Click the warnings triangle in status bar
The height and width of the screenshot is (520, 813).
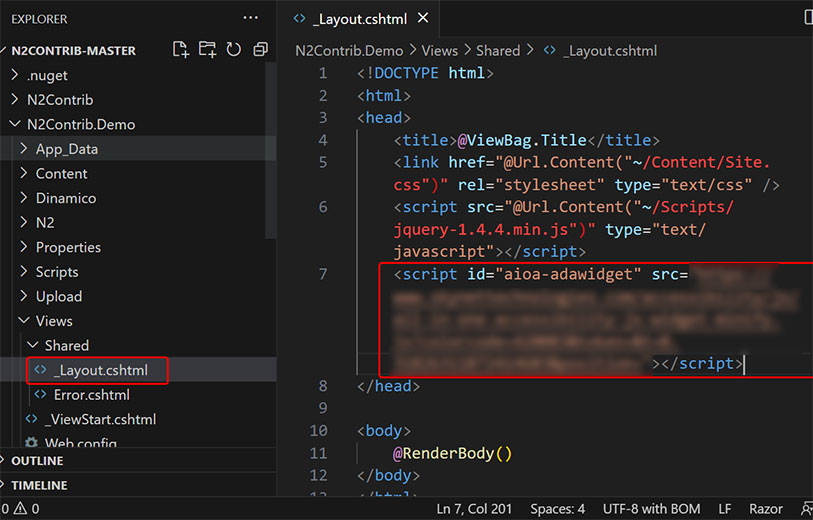[x=20, y=509]
